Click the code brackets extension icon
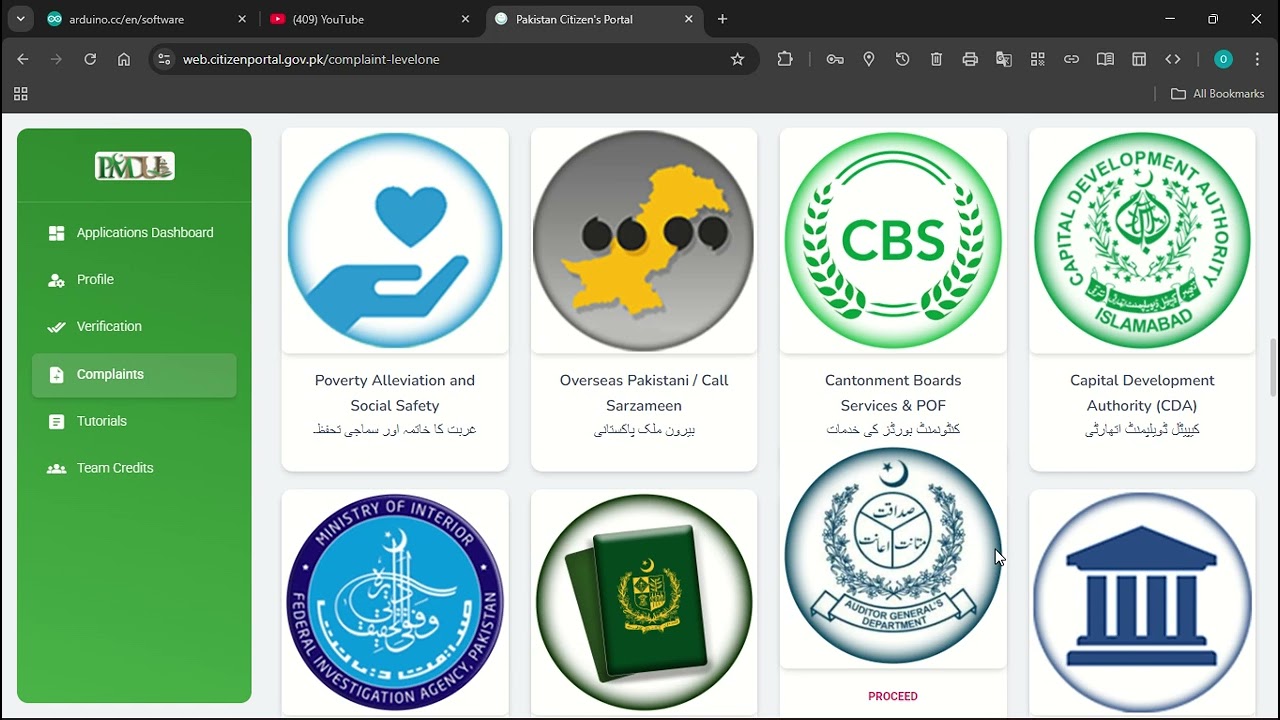Screen dimensions: 1280x720 point(1173,59)
